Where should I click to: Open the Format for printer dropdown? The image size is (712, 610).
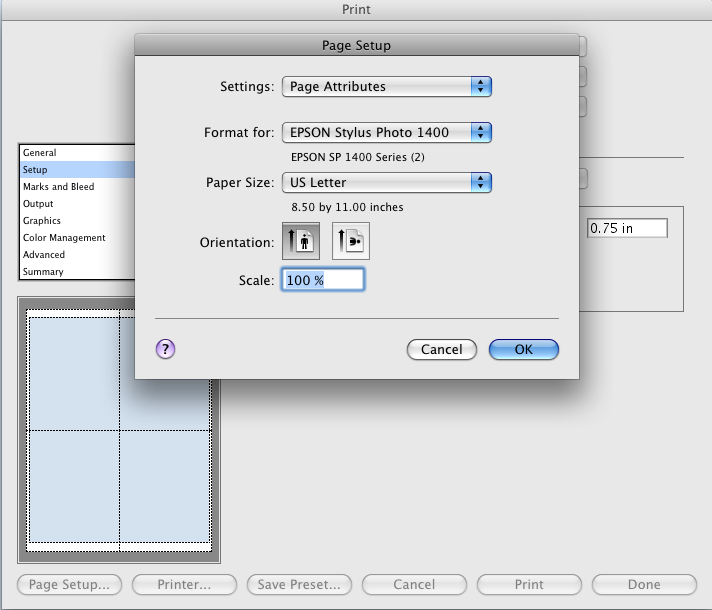386,132
